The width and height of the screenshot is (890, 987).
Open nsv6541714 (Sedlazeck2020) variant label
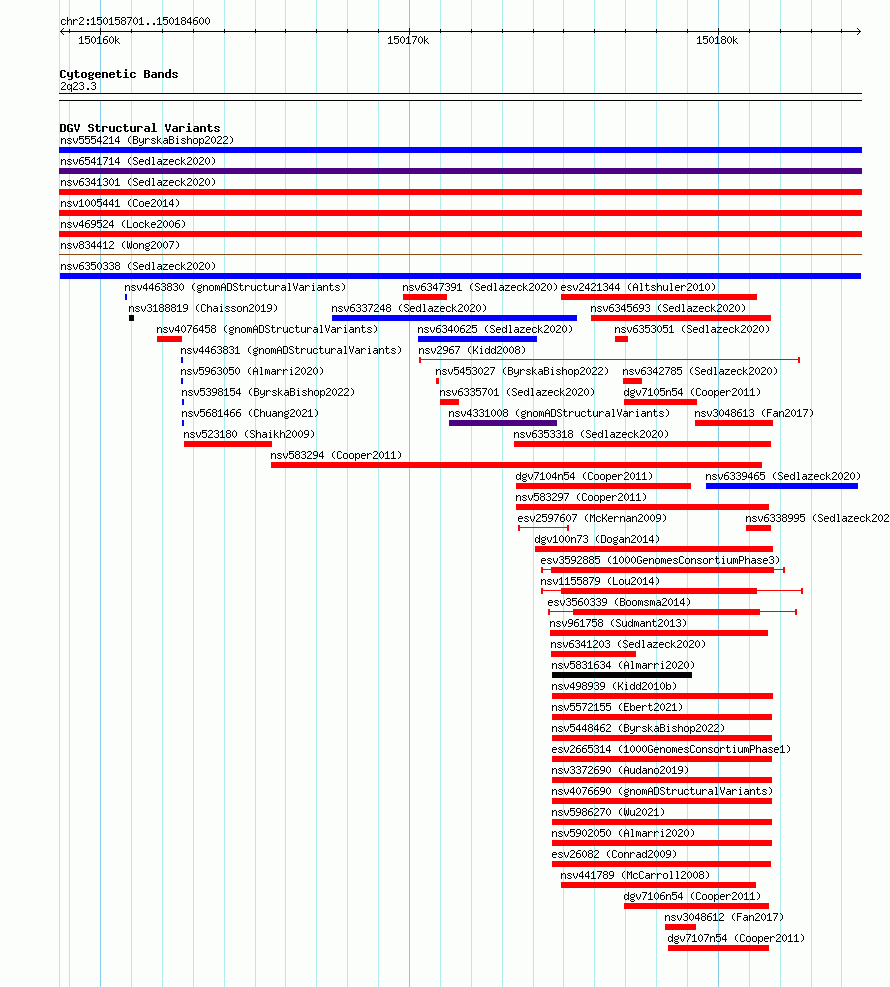tap(138, 161)
